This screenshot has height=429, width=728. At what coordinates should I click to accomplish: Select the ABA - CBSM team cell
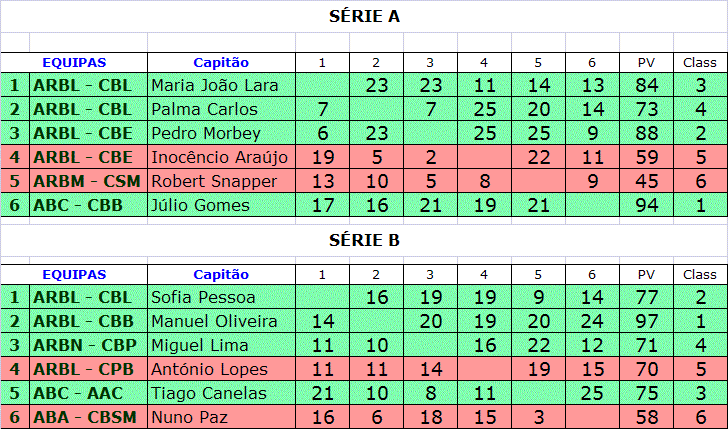[x=88, y=417]
